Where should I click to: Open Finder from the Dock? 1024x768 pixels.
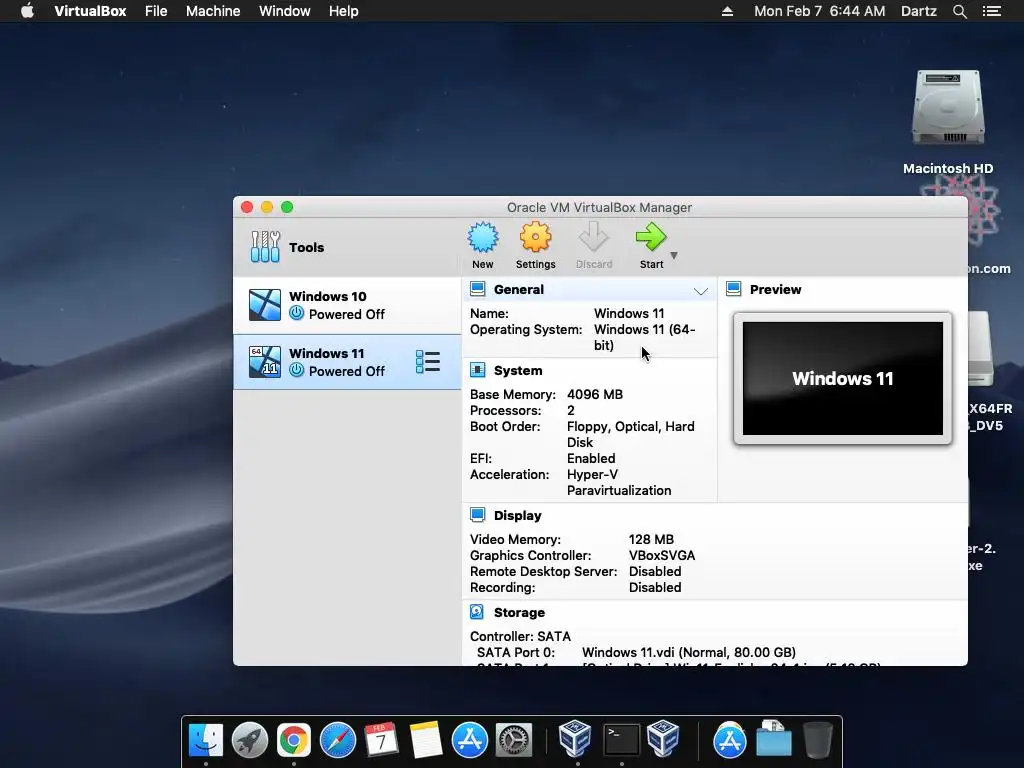[x=206, y=740]
